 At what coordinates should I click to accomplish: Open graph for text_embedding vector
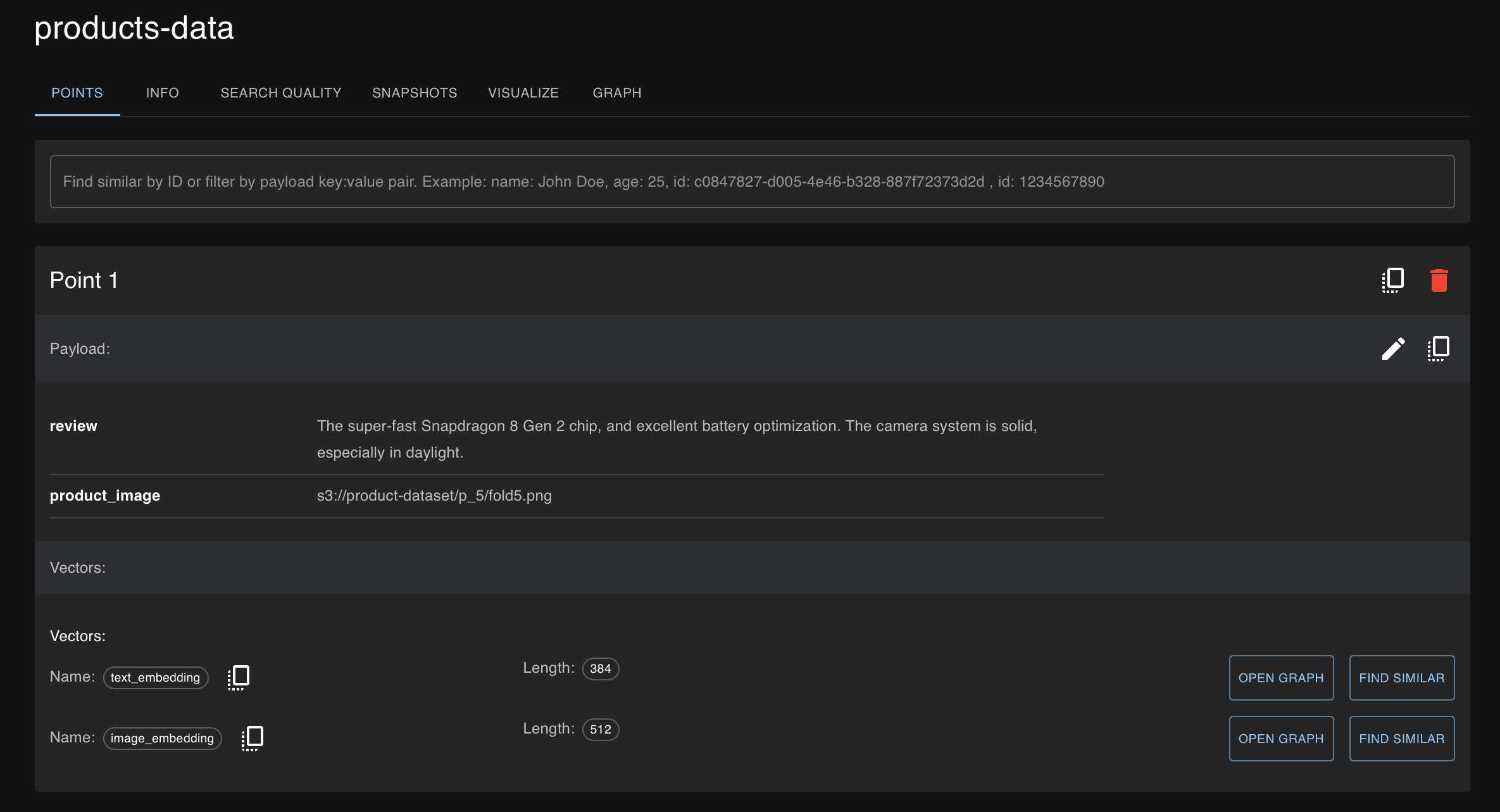pos(1280,678)
